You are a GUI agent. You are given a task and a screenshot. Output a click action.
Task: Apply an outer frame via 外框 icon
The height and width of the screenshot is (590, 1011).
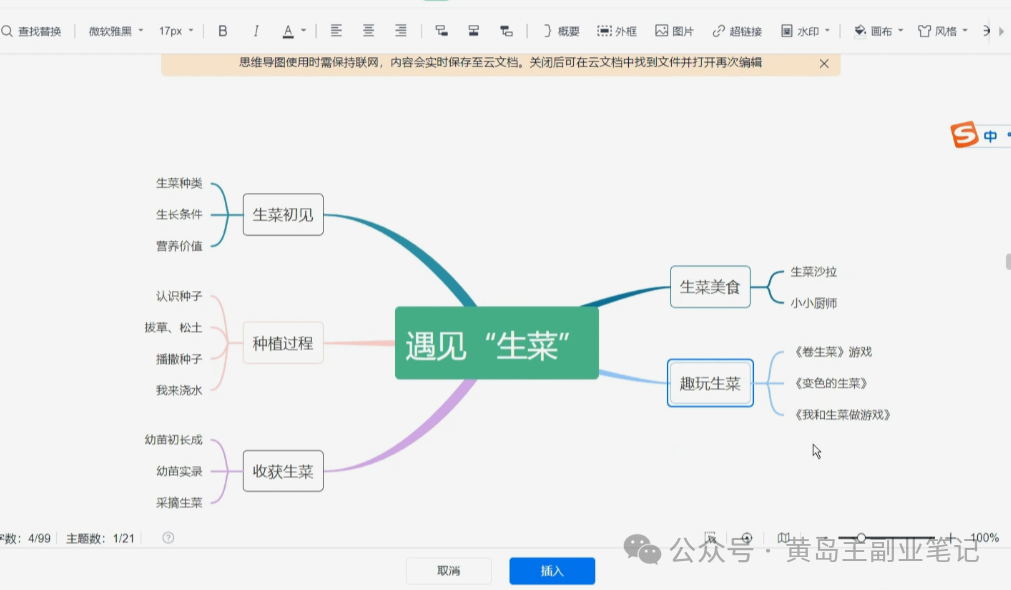(x=617, y=30)
